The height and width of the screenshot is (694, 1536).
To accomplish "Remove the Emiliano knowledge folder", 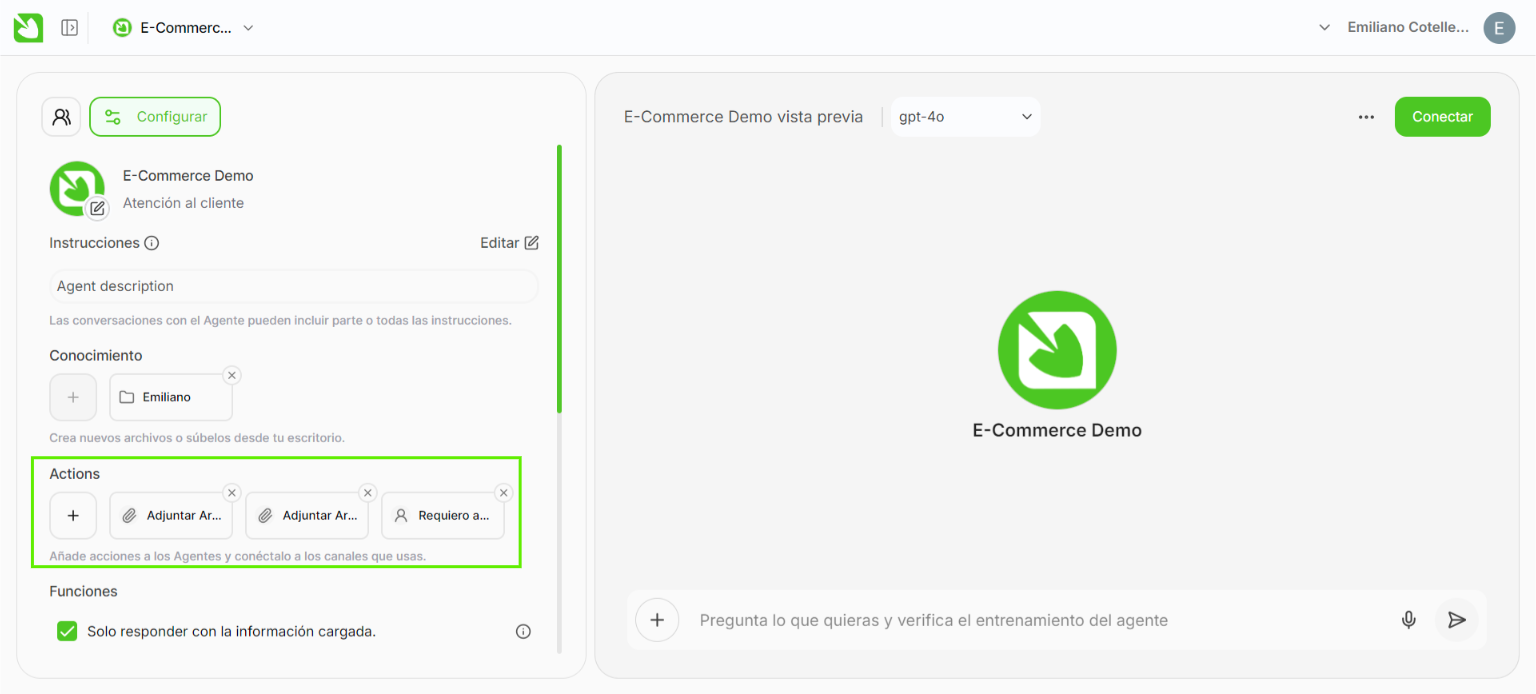I will (232, 375).
